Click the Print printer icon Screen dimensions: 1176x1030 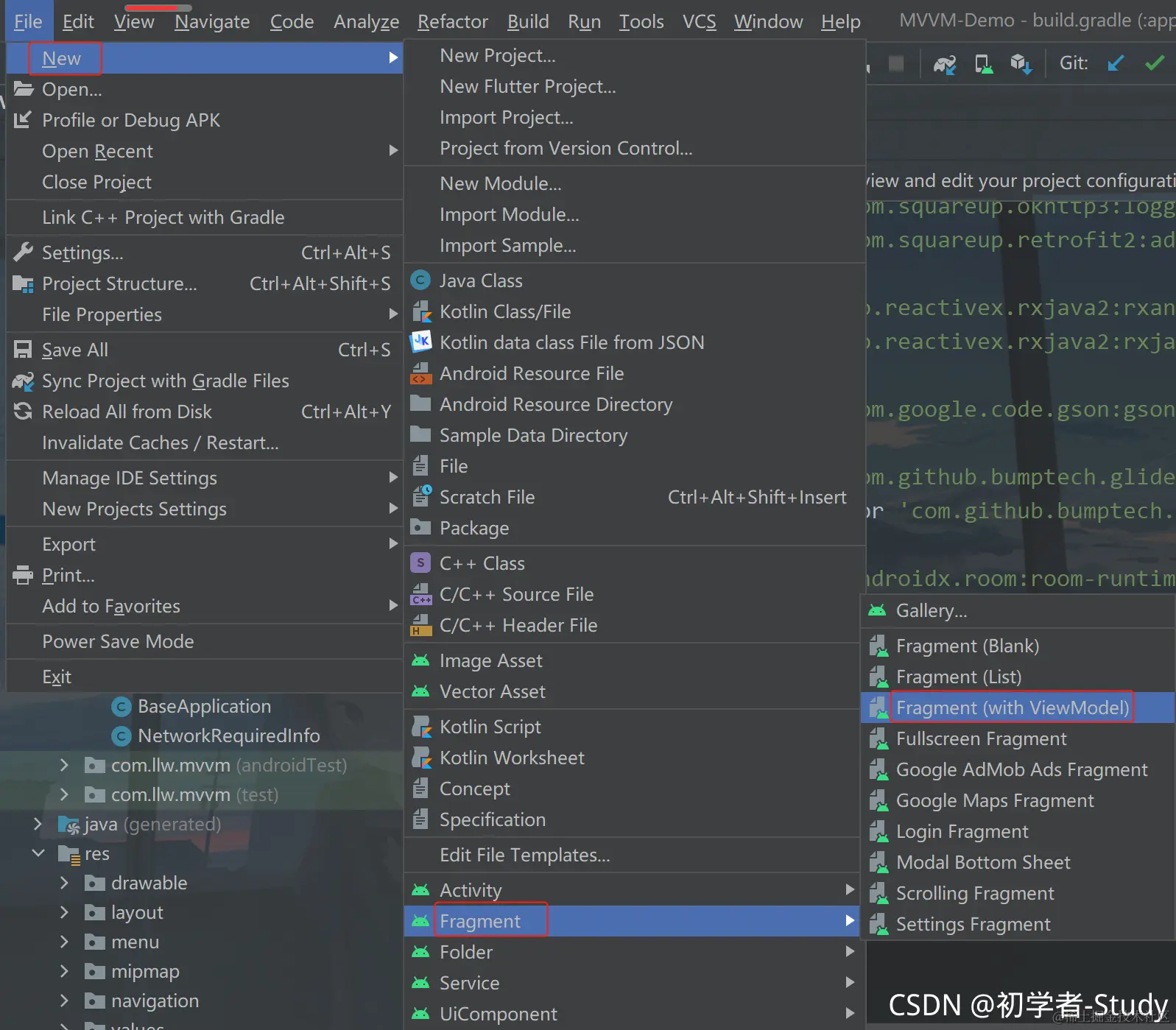pyautogui.click(x=23, y=575)
